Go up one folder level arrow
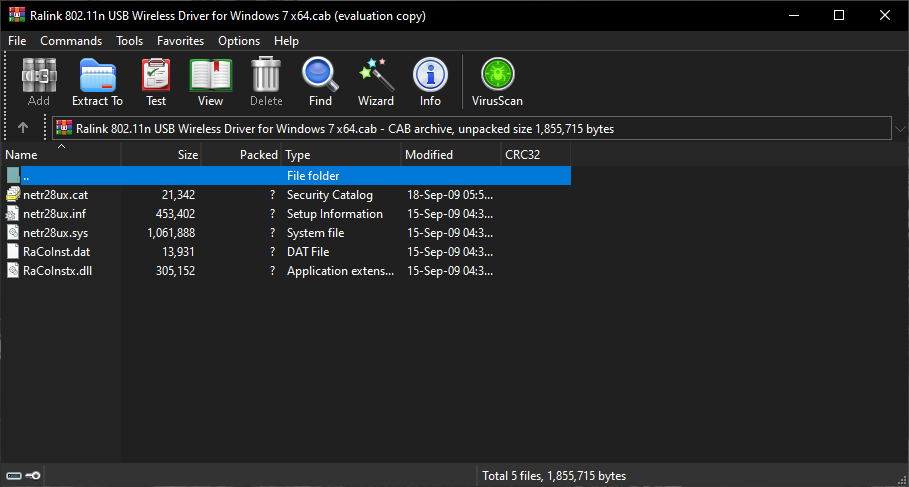909x487 pixels. click(x=23, y=128)
